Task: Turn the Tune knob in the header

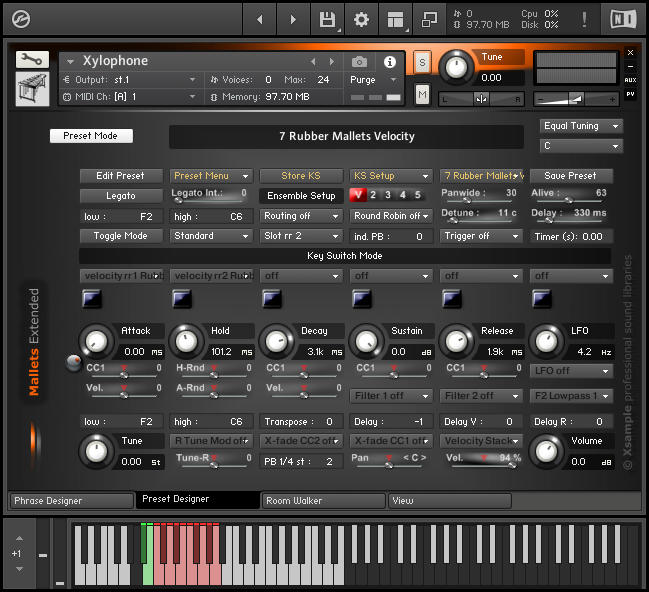Action: tap(456, 67)
